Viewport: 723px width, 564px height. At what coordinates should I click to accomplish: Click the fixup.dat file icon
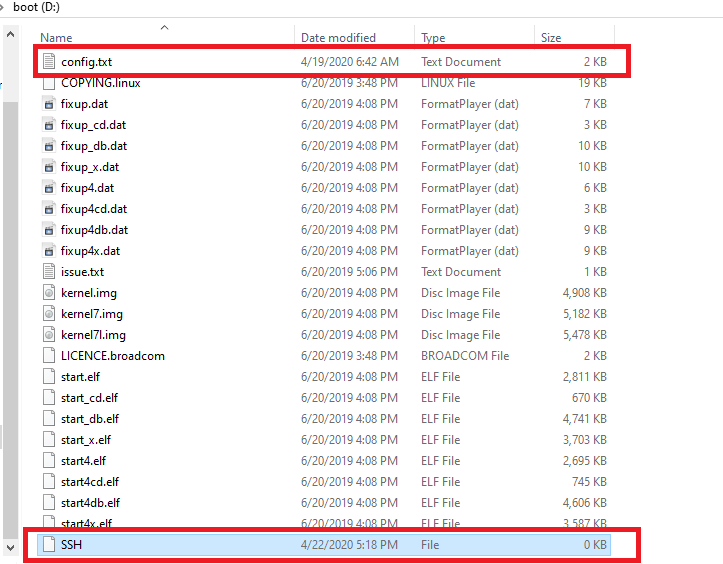[49, 104]
